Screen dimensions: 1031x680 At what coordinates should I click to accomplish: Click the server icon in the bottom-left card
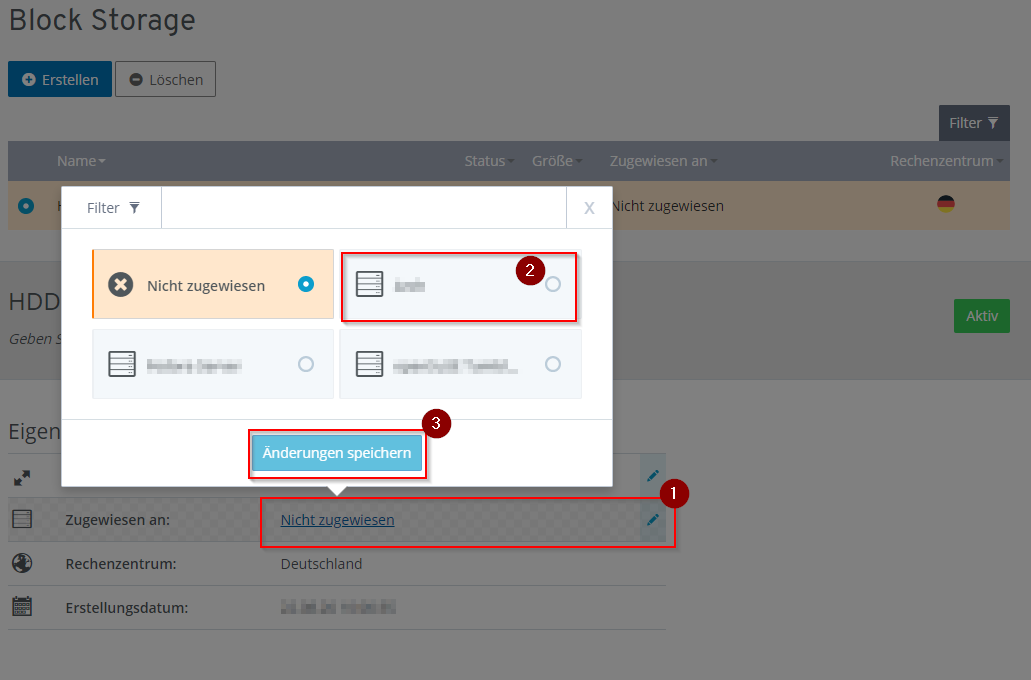(x=122, y=364)
